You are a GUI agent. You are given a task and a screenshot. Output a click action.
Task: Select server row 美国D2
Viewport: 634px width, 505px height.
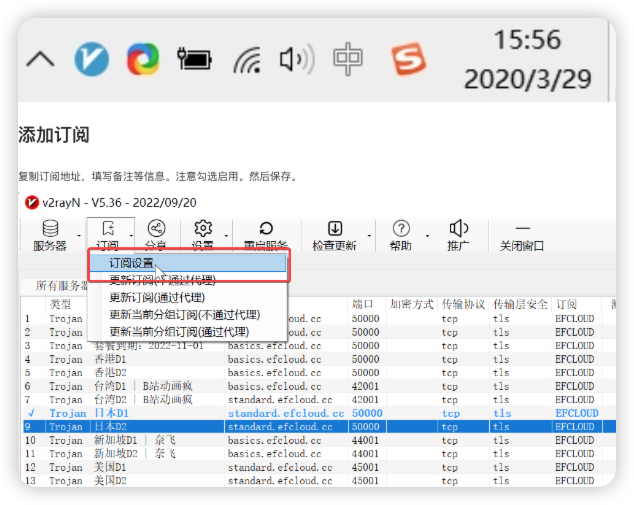pyautogui.click(x=319, y=481)
